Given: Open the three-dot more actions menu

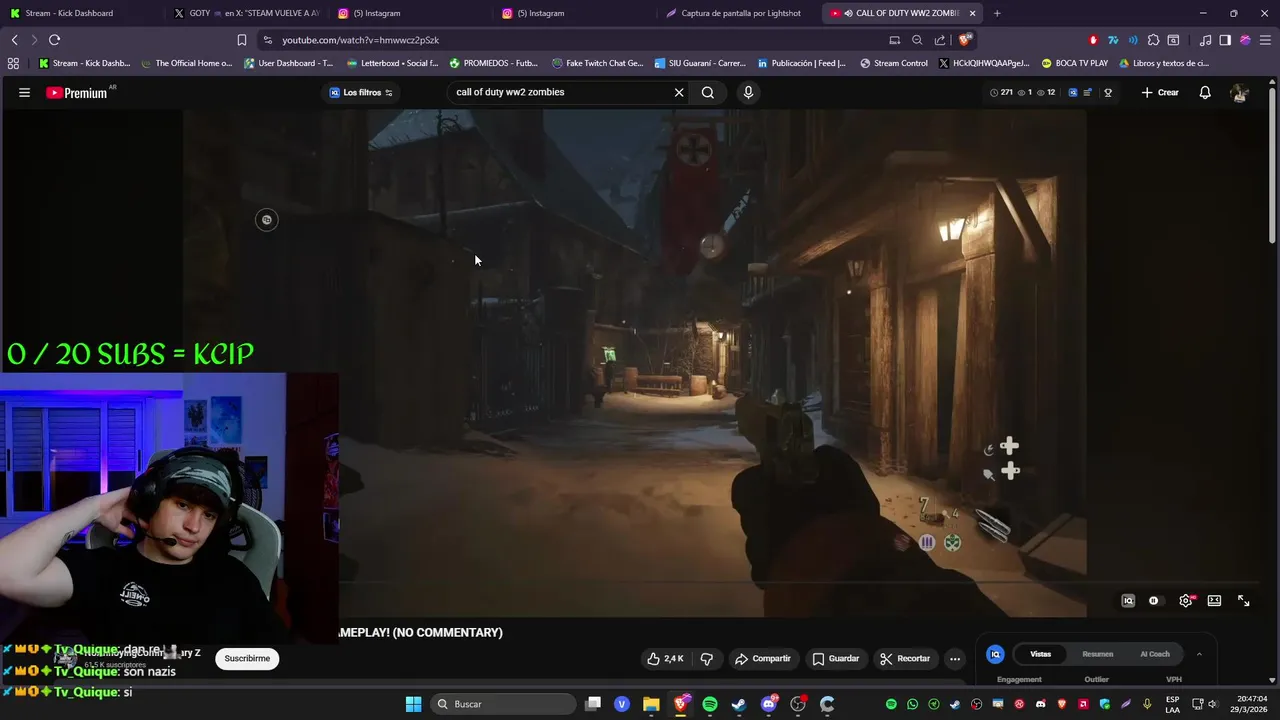Looking at the screenshot, I should pos(955,658).
